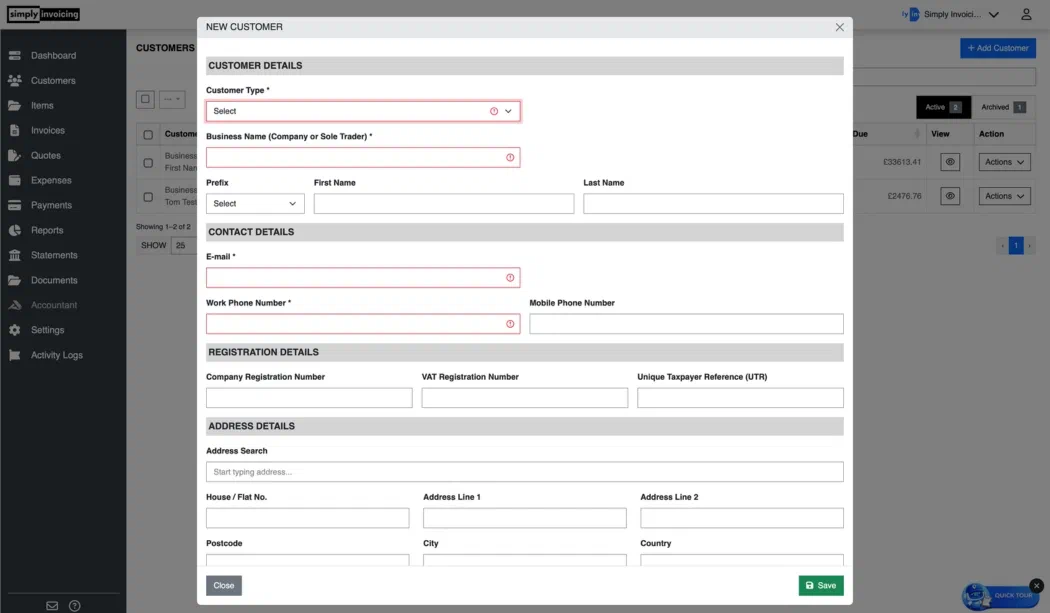1050x613 pixels.
Task: Open the Invoices section
Action: point(48,130)
